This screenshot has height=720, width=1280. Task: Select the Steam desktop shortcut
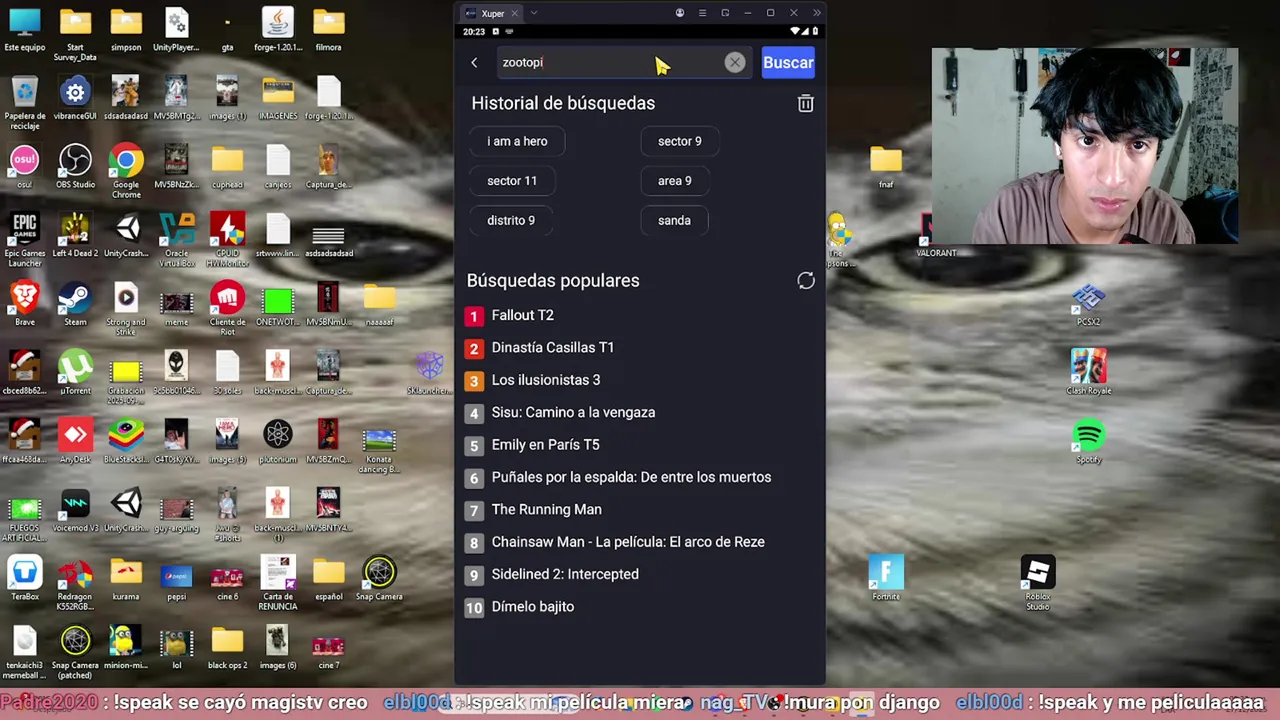click(x=76, y=304)
